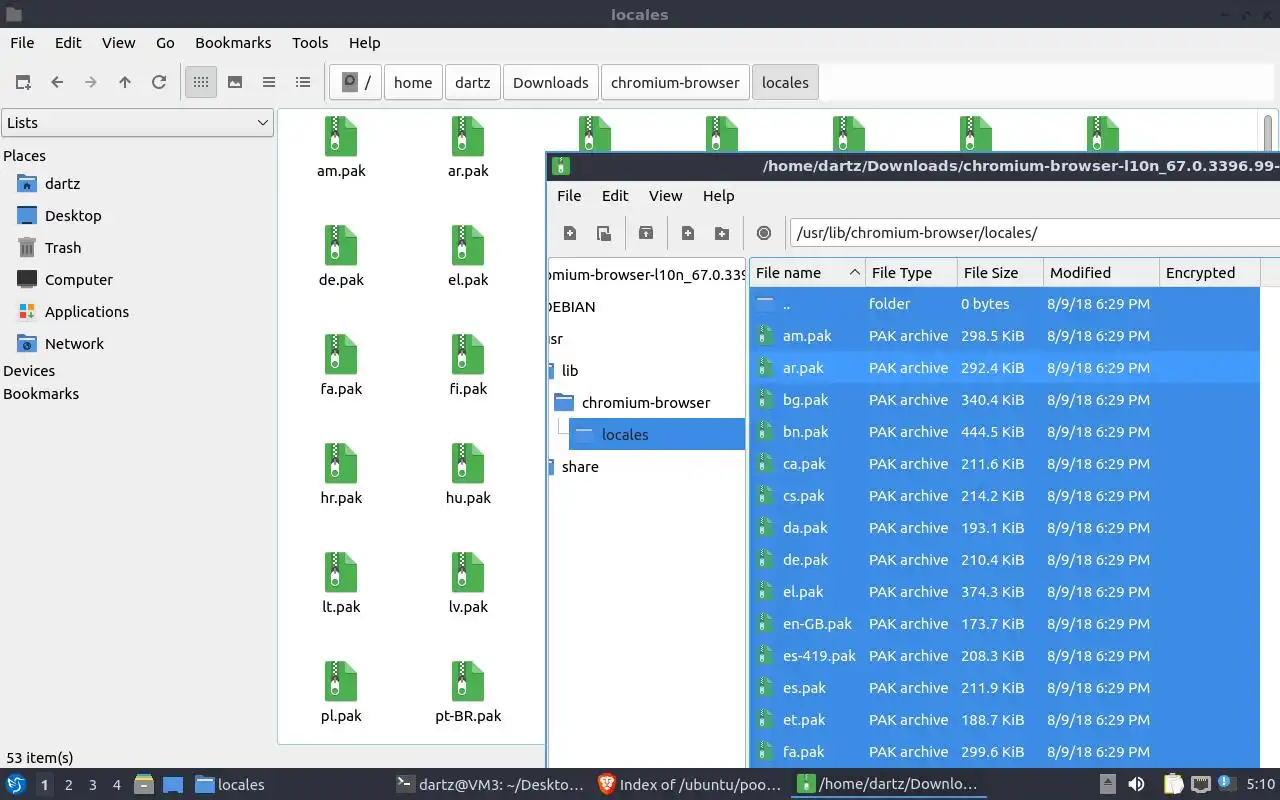Image resolution: width=1280 pixels, height=800 pixels.
Task: Click the 'locales' path bar button
Action: (785, 82)
